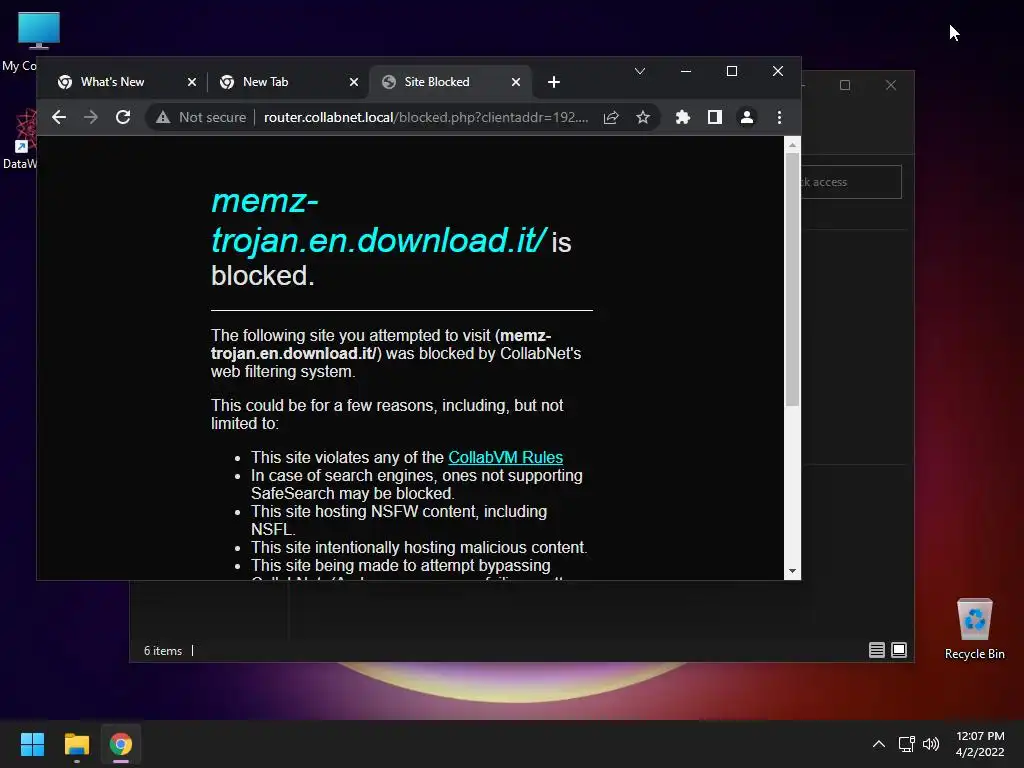The height and width of the screenshot is (768, 1024).
Task: Close the File Explorer window behind Chrome
Action: tap(891, 85)
